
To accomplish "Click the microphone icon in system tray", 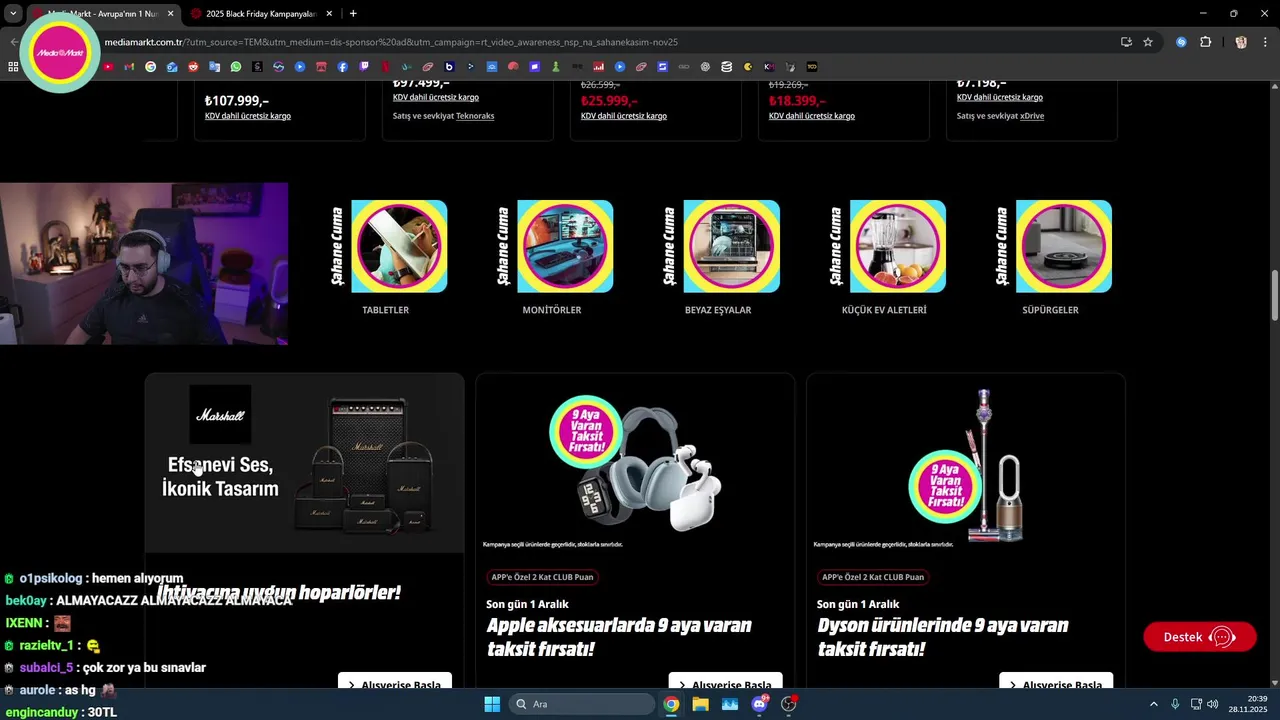I will [x=1175, y=704].
